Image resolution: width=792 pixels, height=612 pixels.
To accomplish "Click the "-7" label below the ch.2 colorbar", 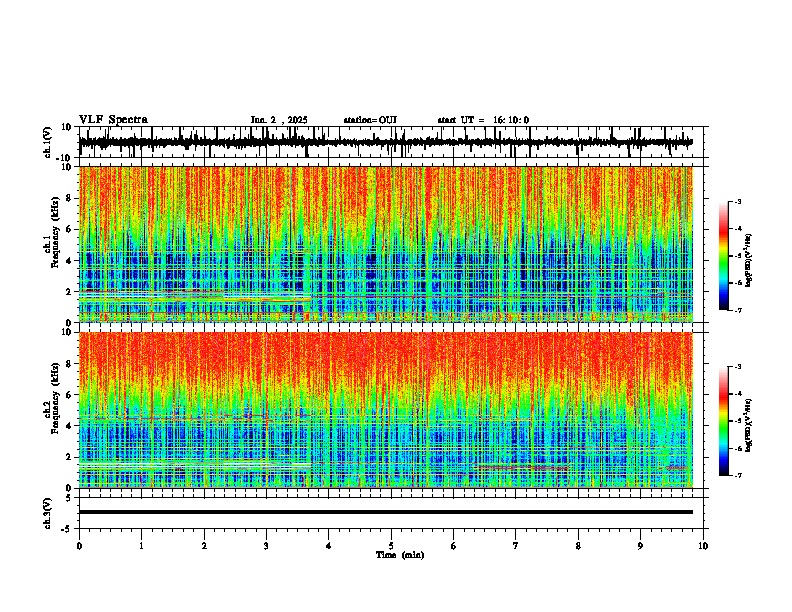I will point(737,476).
